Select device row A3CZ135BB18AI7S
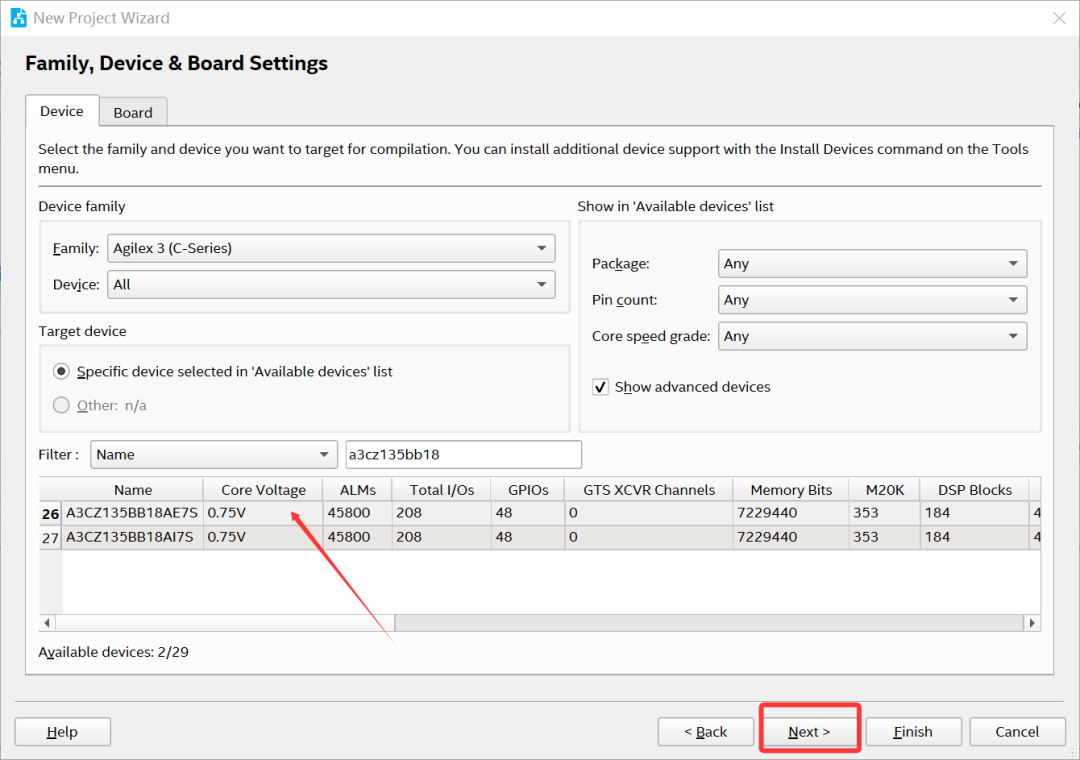The height and width of the screenshot is (760, 1080). pyautogui.click(x=132, y=537)
